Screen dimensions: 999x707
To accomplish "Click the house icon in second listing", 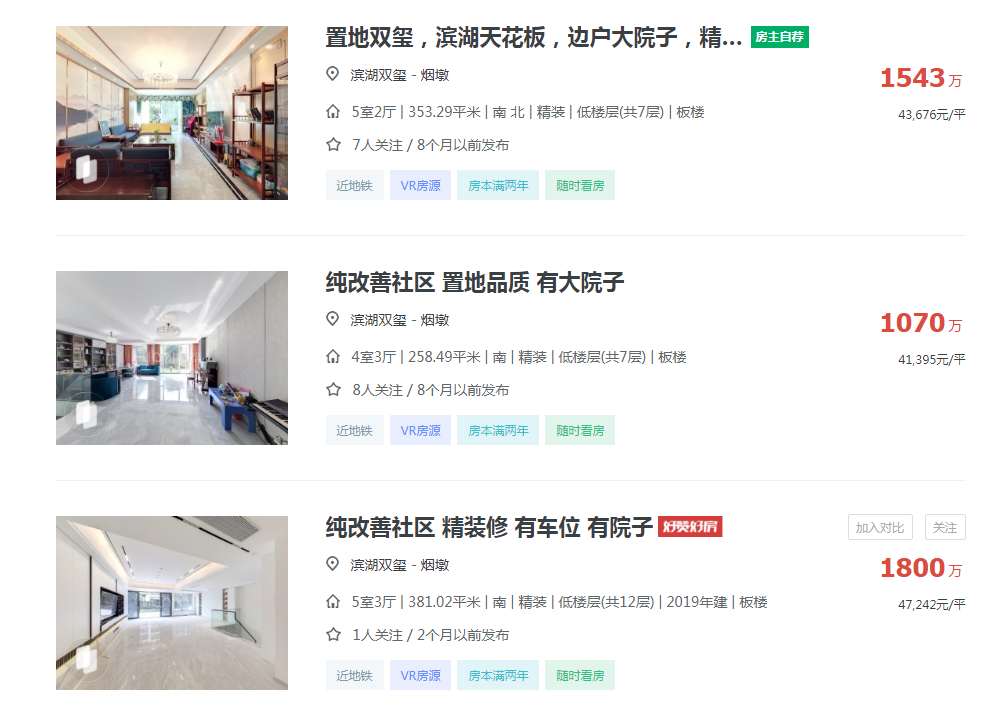I will click(x=333, y=357).
